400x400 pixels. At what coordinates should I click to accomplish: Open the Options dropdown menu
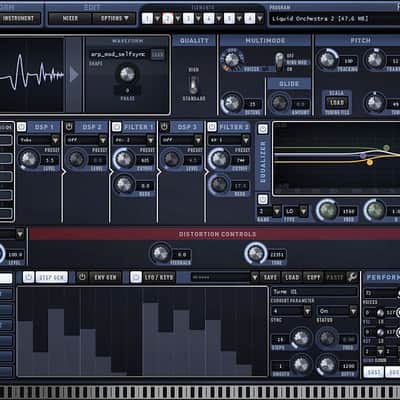[114, 19]
